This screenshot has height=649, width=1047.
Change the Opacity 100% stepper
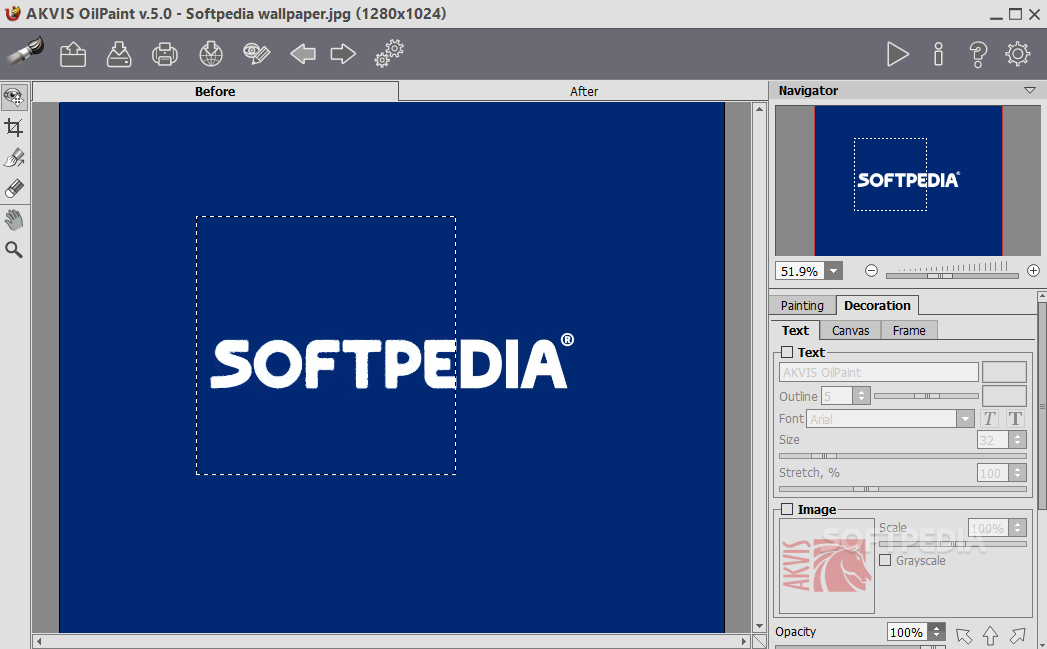(937, 632)
